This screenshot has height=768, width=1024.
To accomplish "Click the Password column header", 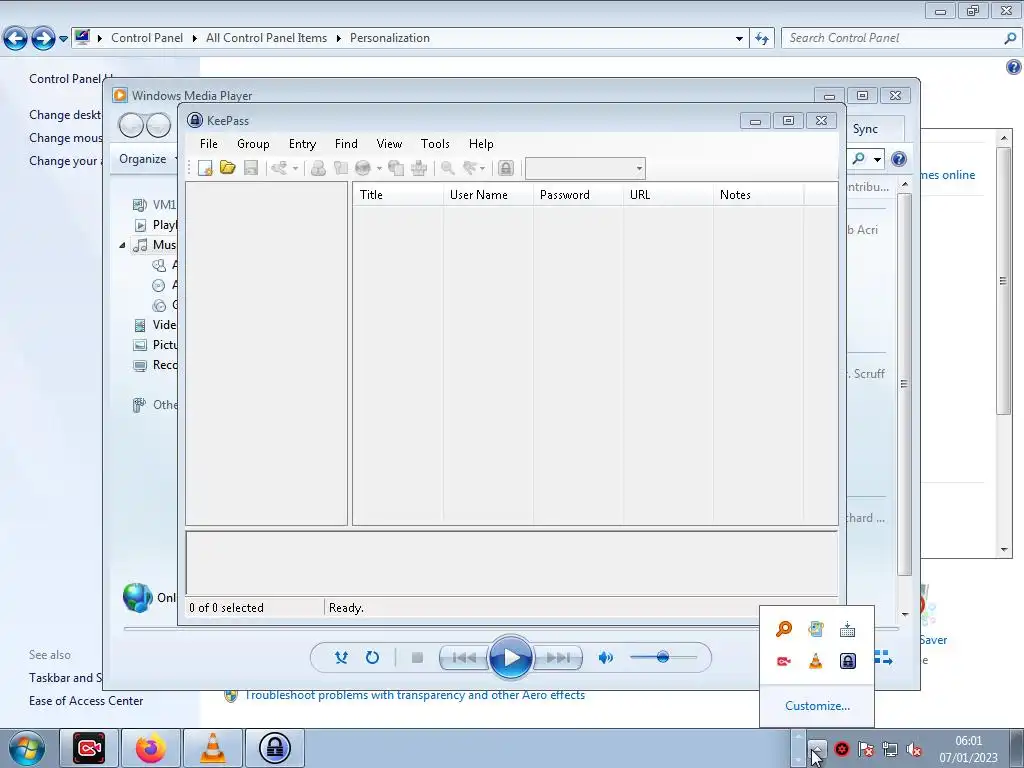I will click(578, 195).
